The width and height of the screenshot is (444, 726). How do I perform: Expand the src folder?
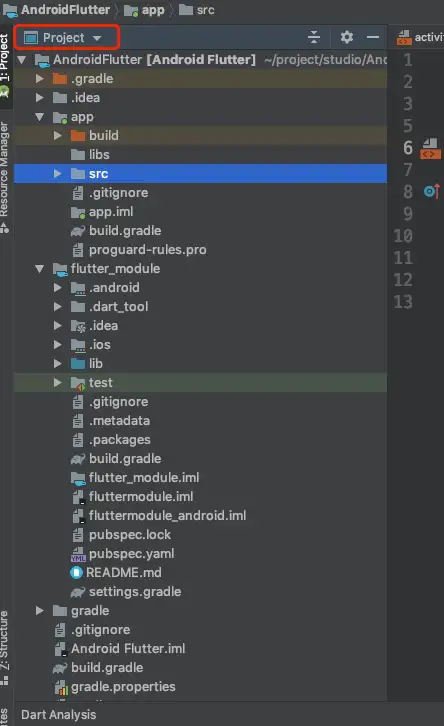[x=57, y=174]
